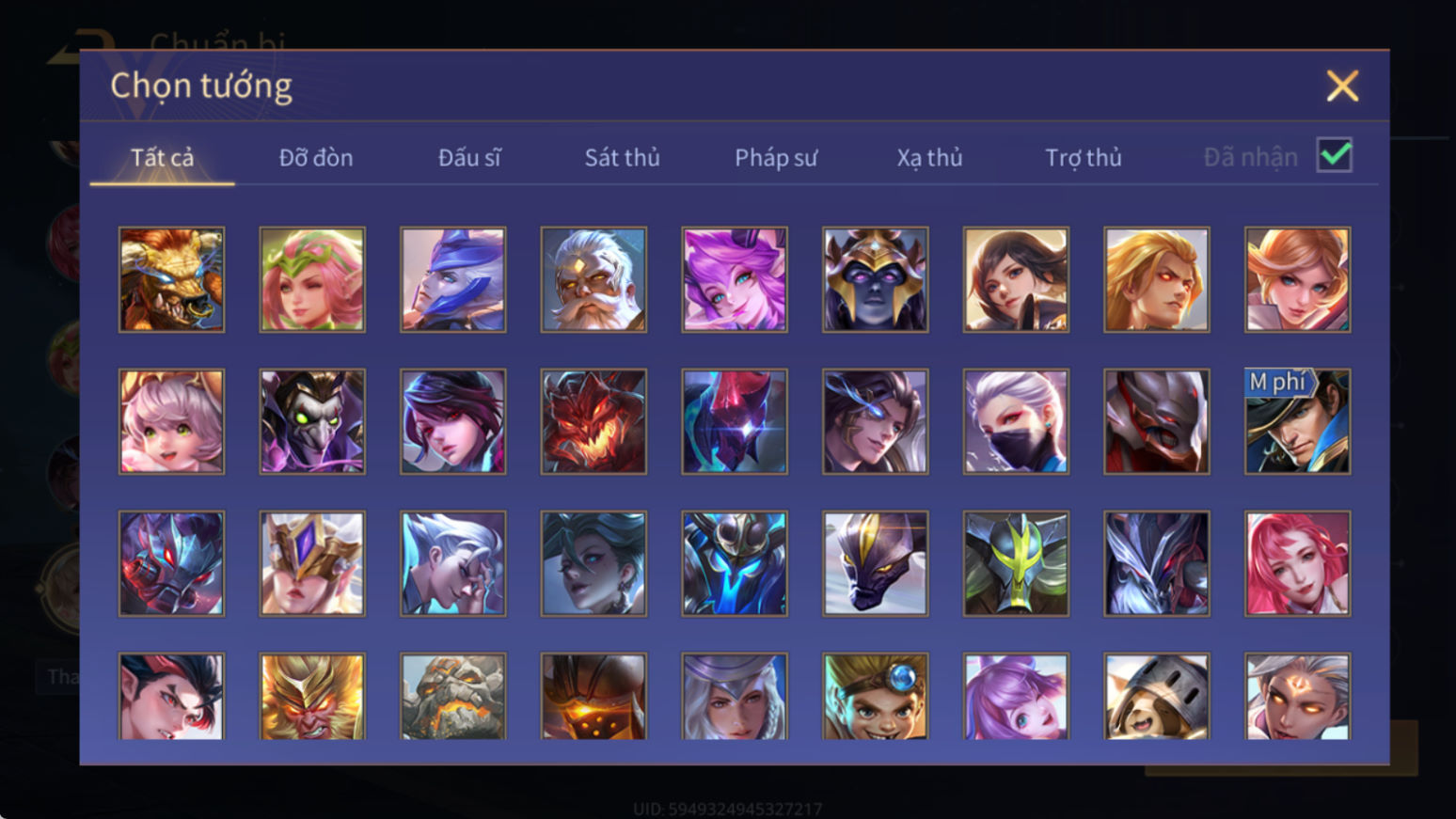Choose the red demon face hero

593,421
